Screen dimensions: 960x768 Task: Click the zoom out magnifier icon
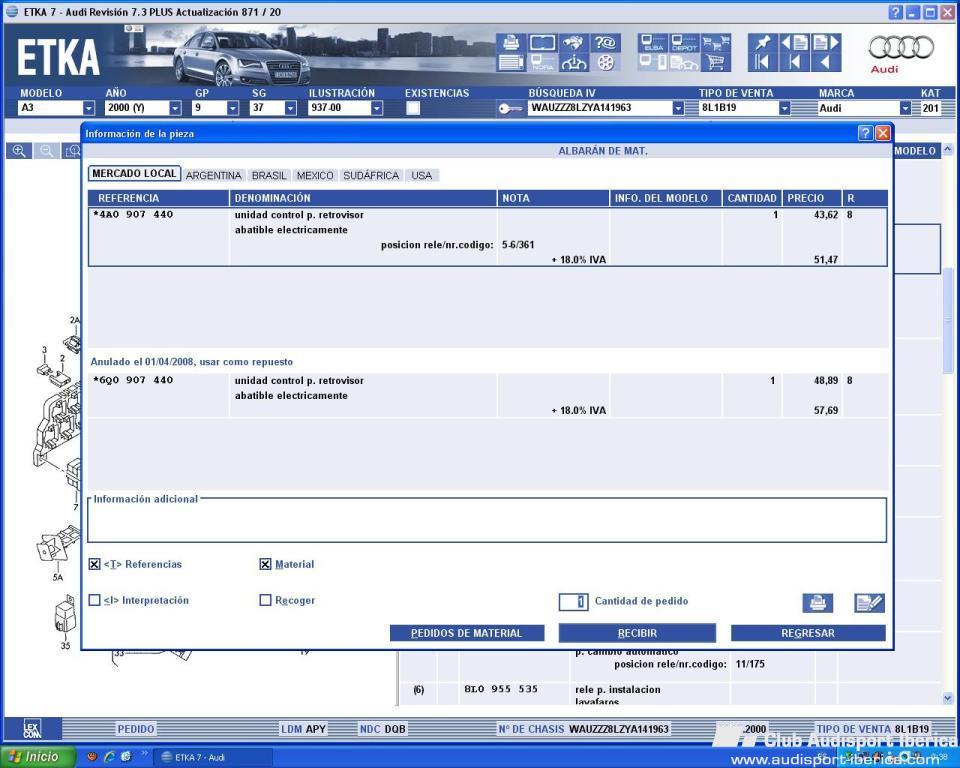pos(47,151)
